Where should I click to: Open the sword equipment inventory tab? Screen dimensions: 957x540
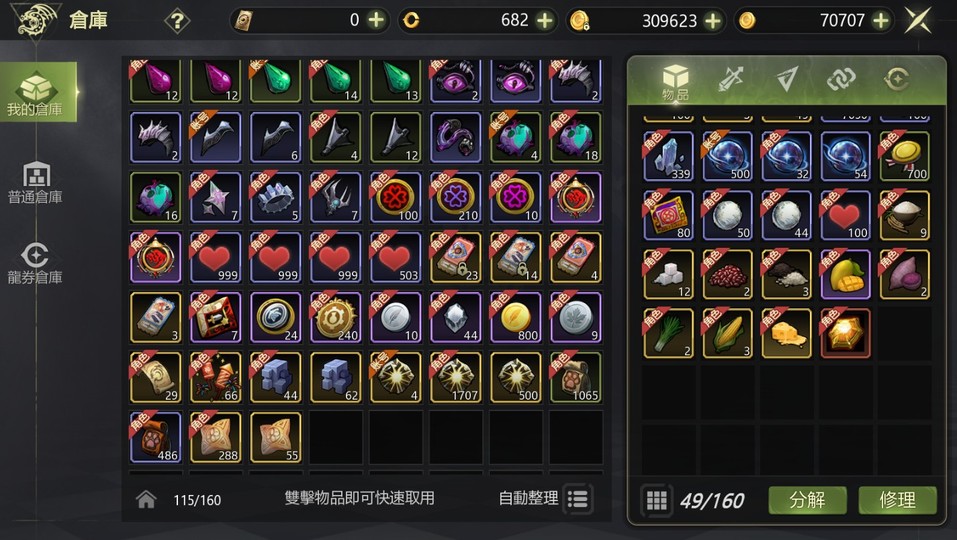[x=731, y=79]
